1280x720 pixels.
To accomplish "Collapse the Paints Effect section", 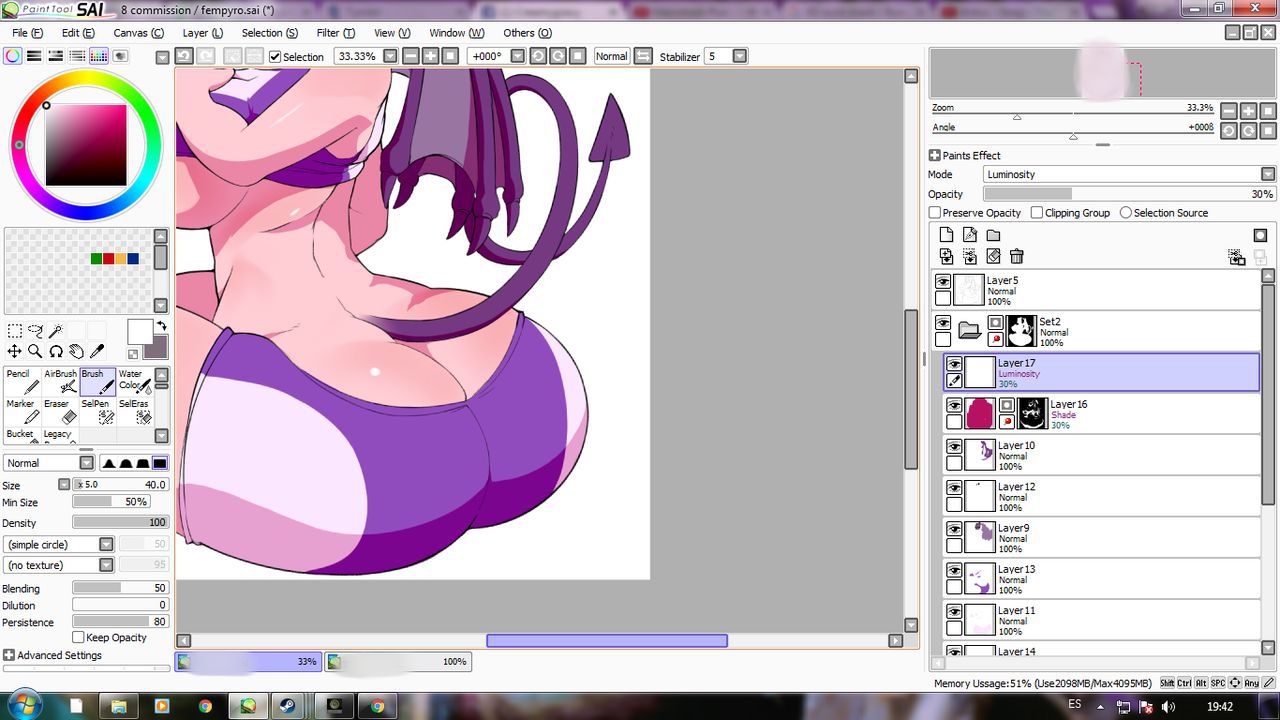I will click(934, 155).
